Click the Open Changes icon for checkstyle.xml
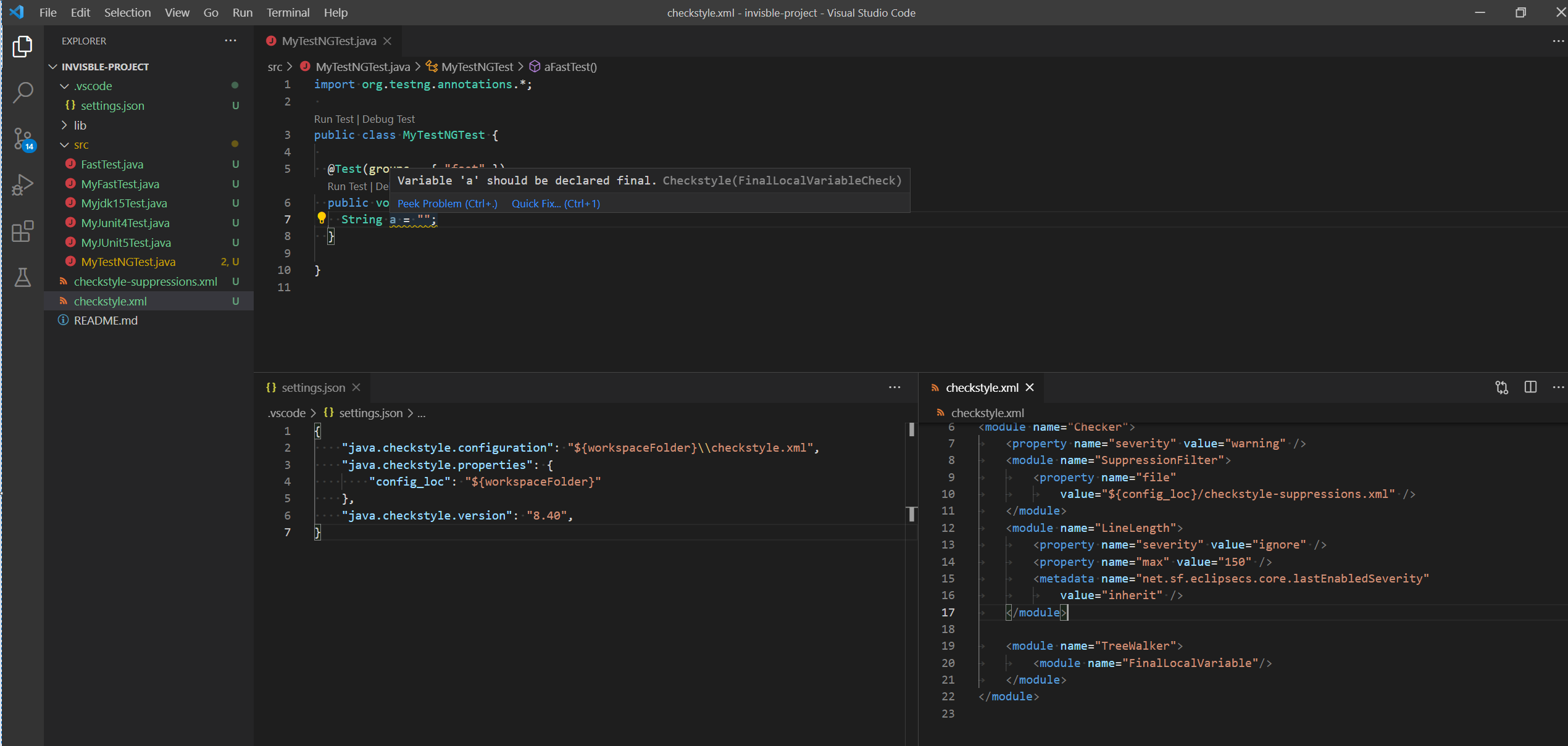The height and width of the screenshot is (746, 1568). 1501,388
